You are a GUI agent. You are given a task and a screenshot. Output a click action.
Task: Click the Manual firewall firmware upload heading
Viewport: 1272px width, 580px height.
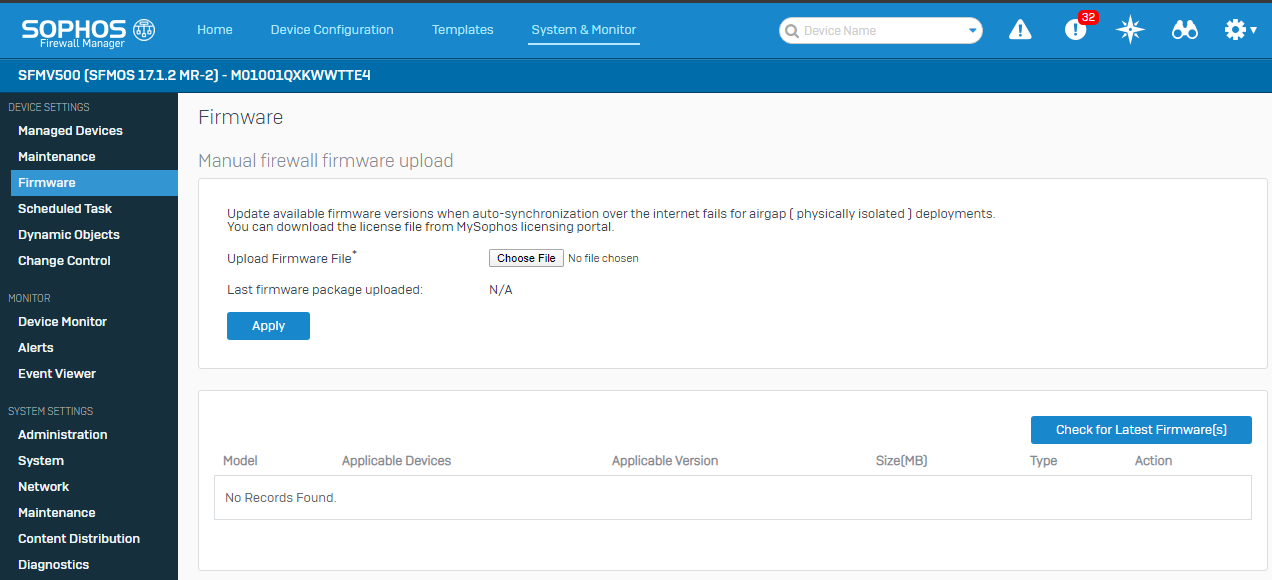click(x=326, y=161)
